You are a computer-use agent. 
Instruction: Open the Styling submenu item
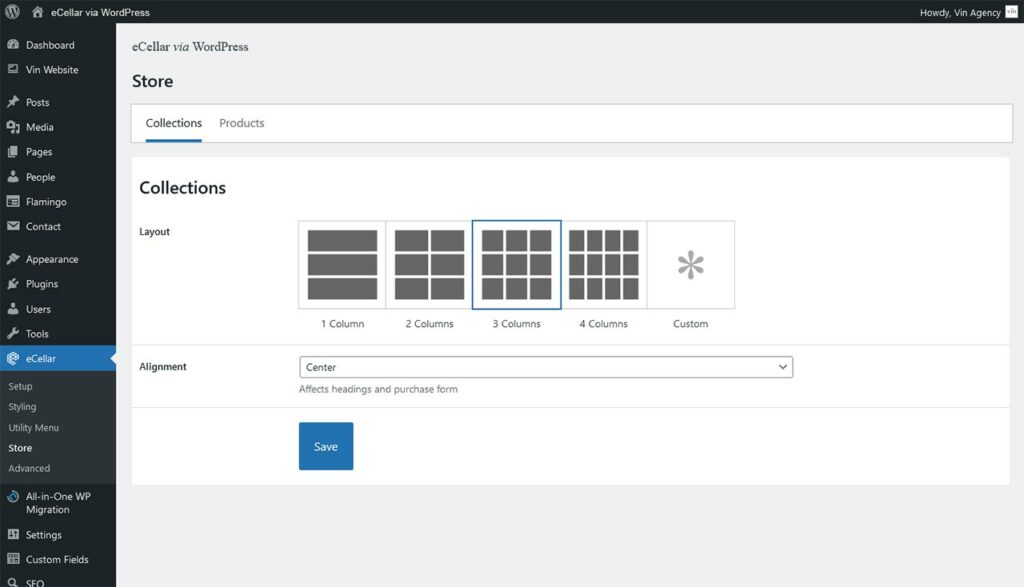pyautogui.click(x=22, y=407)
